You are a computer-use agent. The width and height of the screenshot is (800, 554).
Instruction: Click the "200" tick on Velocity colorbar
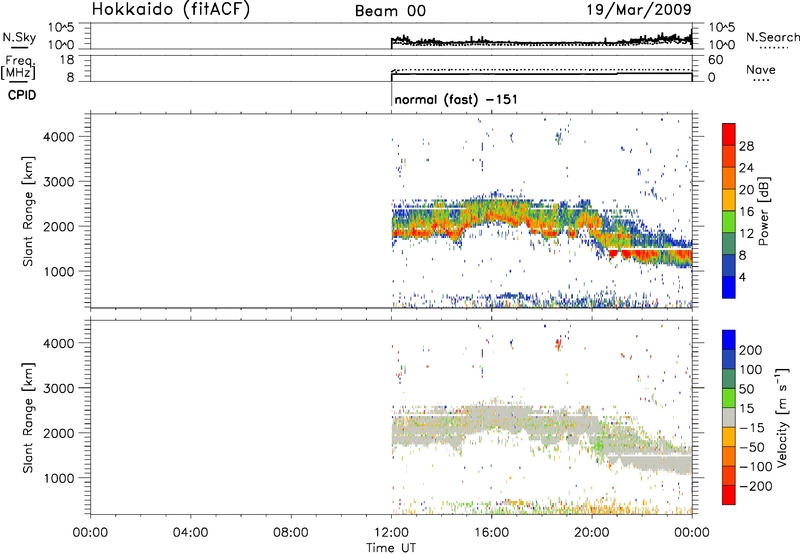751,350
